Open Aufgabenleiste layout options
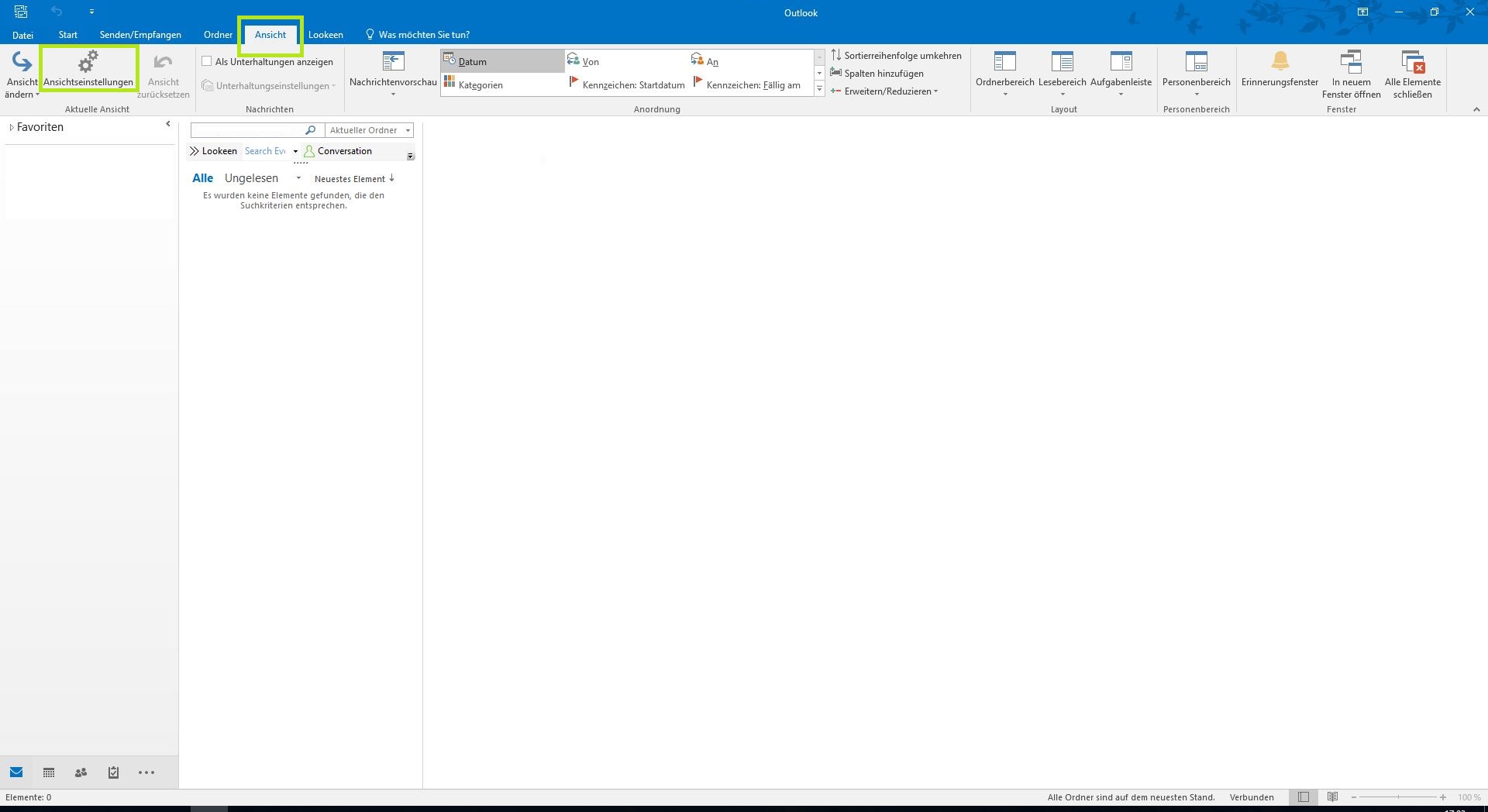The width and height of the screenshot is (1488, 812). point(1121,74)
